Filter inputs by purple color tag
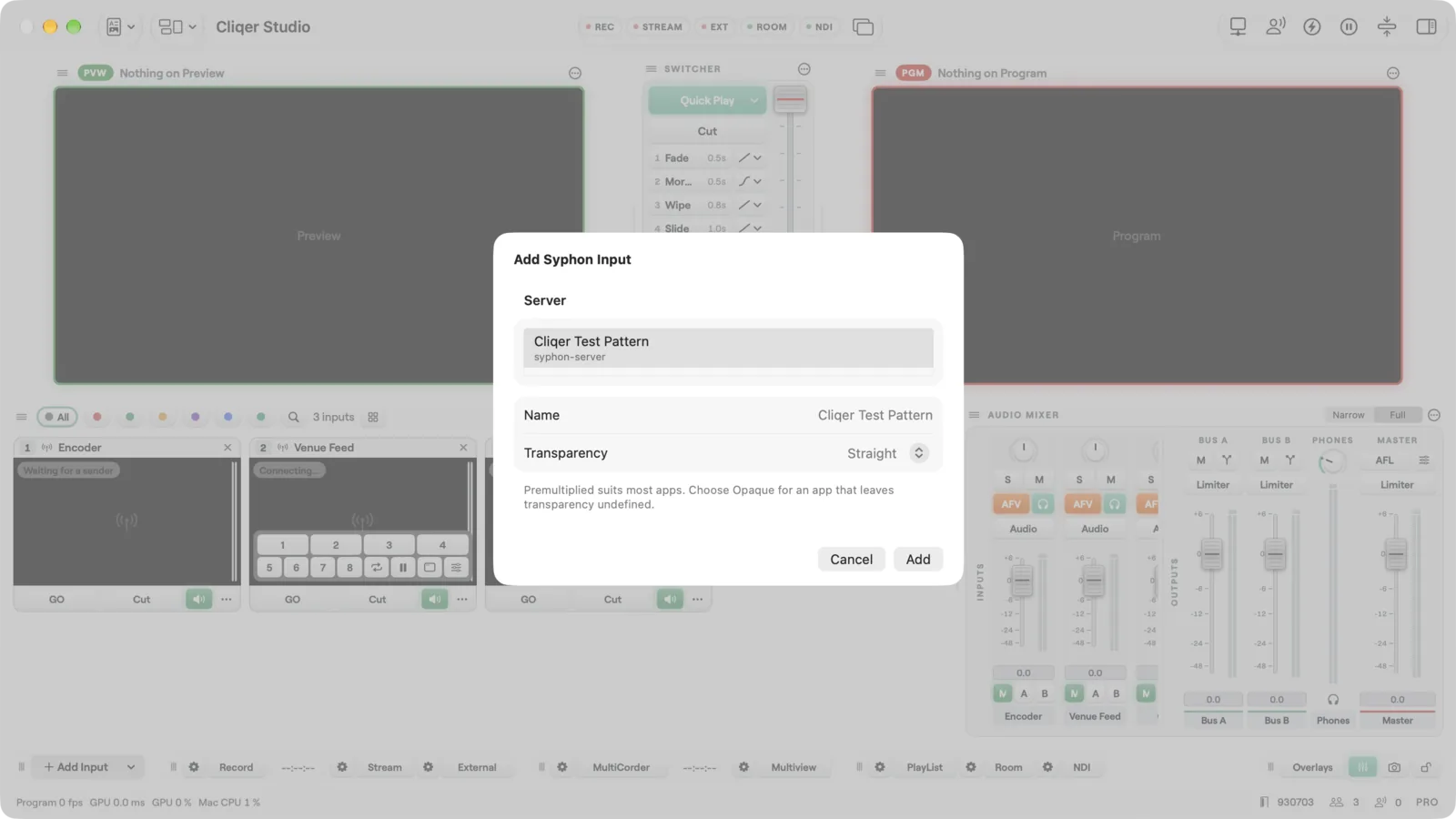 [x=196, y=417]
